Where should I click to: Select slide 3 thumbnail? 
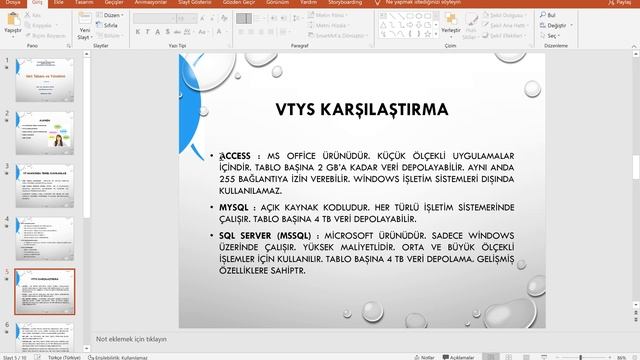(45, 186)
